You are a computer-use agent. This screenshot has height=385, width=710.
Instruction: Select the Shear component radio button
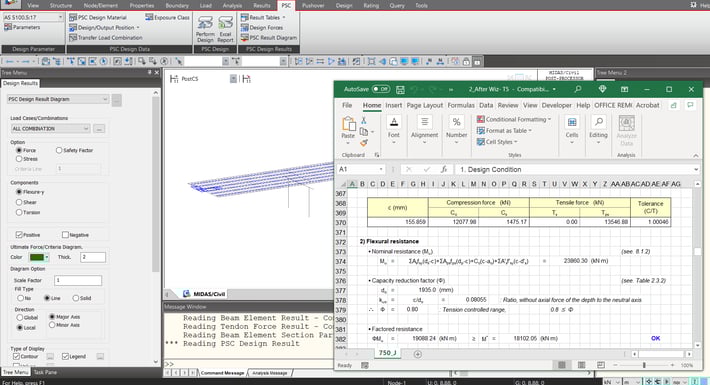click(19, 202)
